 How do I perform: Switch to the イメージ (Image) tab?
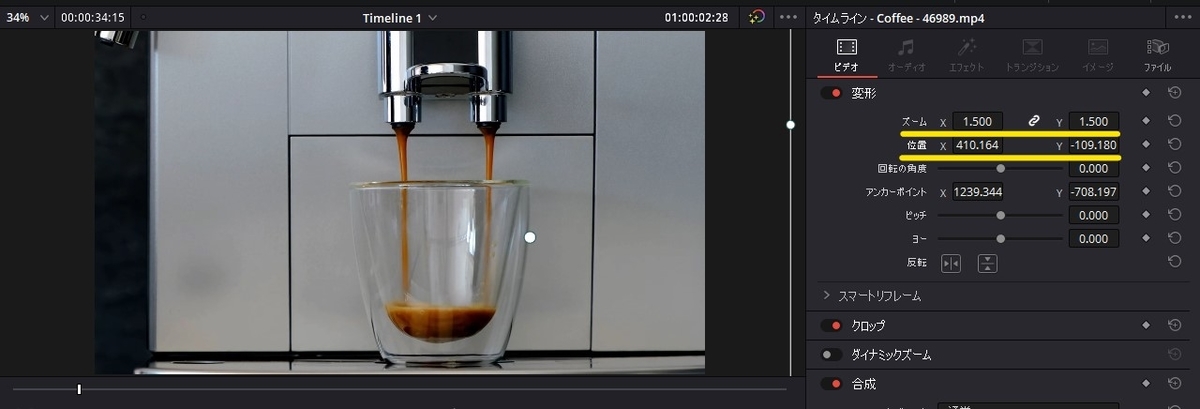pyautogui.click(x=1098, y=54)
